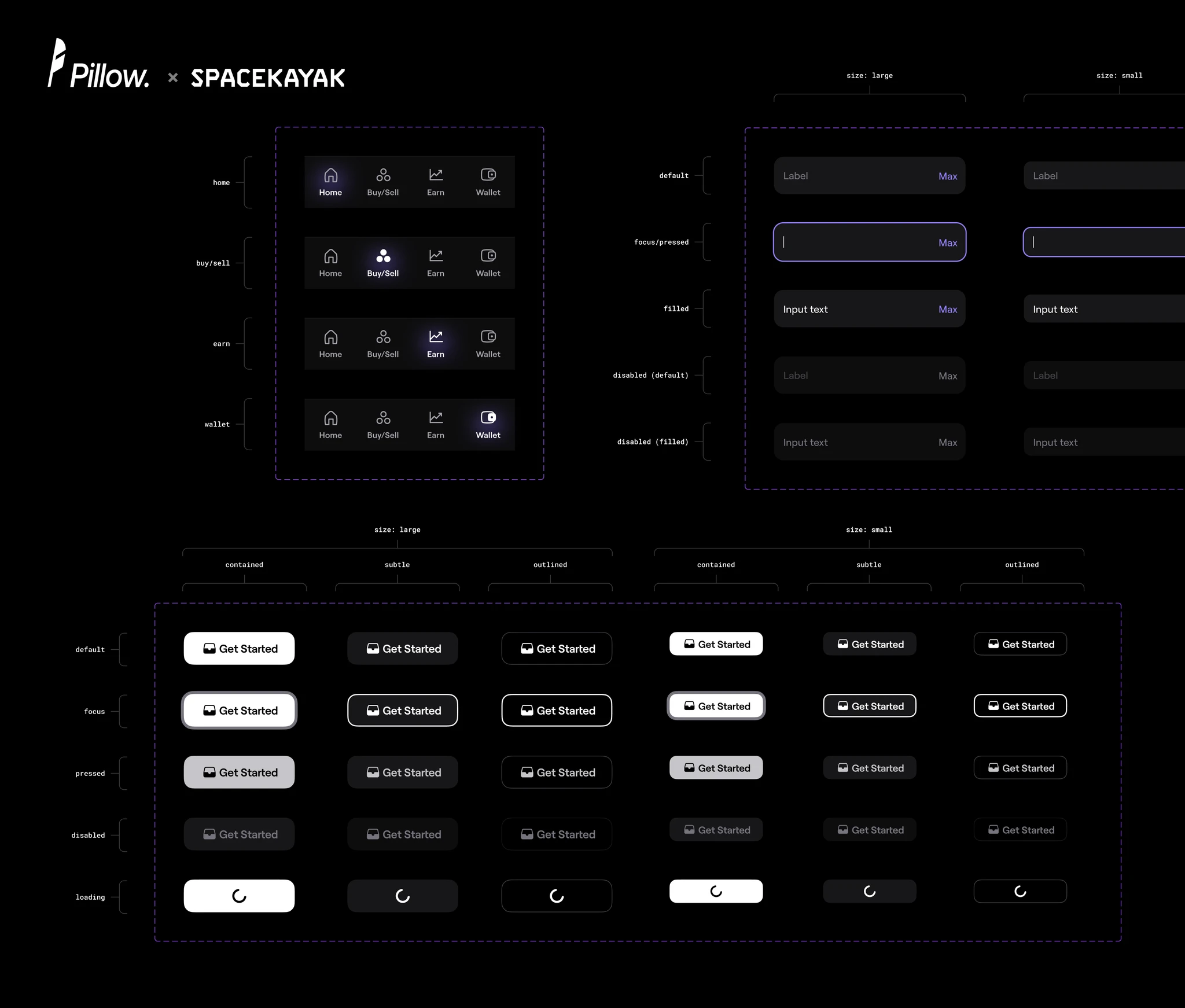Click the small default Label input field
The image size is (1185, 1008).
click(1104, 175)
